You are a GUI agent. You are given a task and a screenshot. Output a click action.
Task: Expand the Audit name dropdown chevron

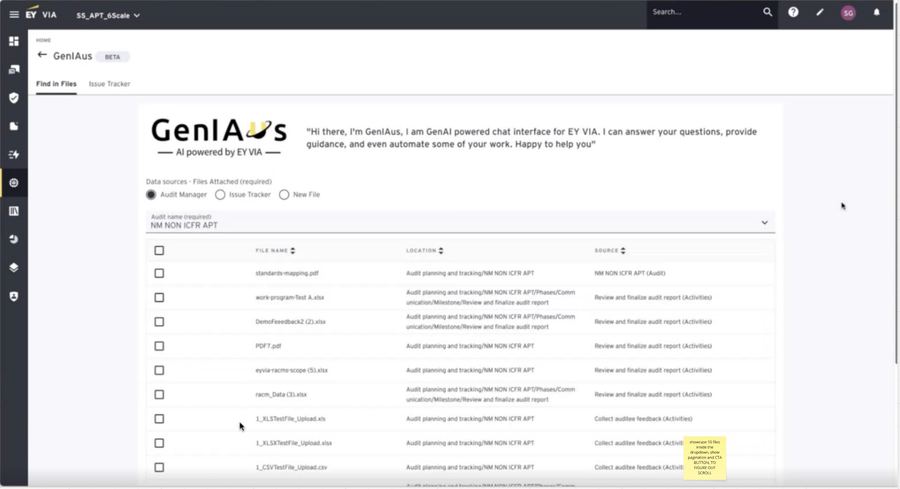[x=765, y=223]
